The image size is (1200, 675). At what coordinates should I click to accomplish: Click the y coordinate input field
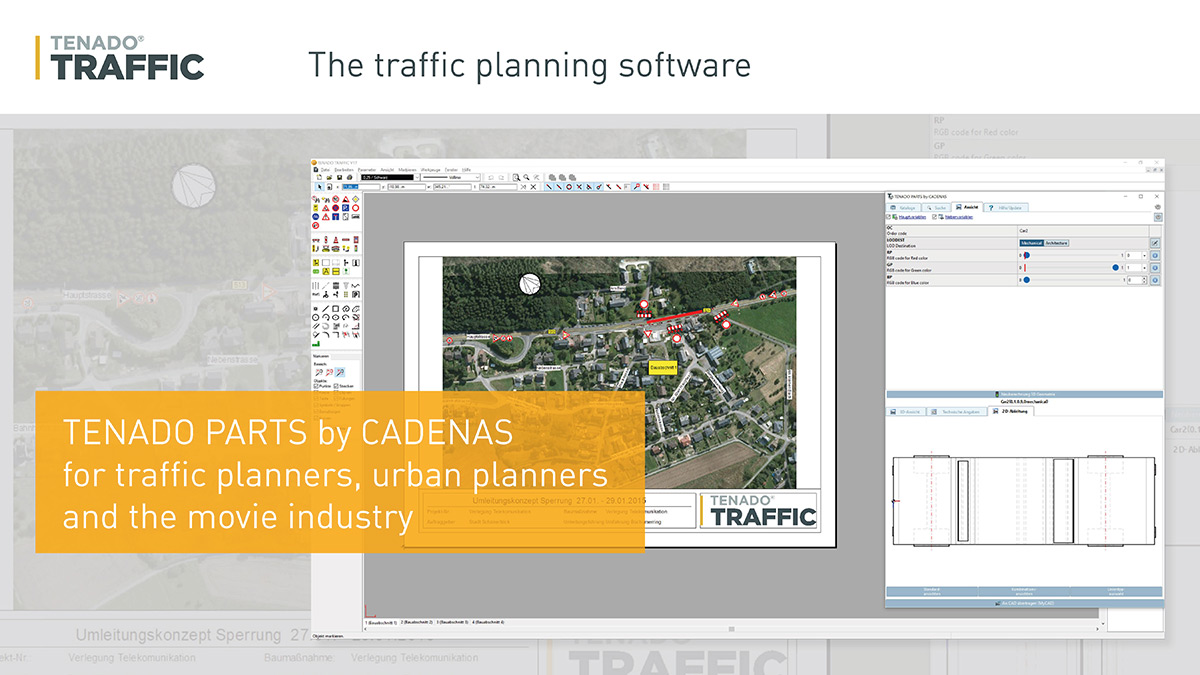pyautogui.click(x=406, y=187)
